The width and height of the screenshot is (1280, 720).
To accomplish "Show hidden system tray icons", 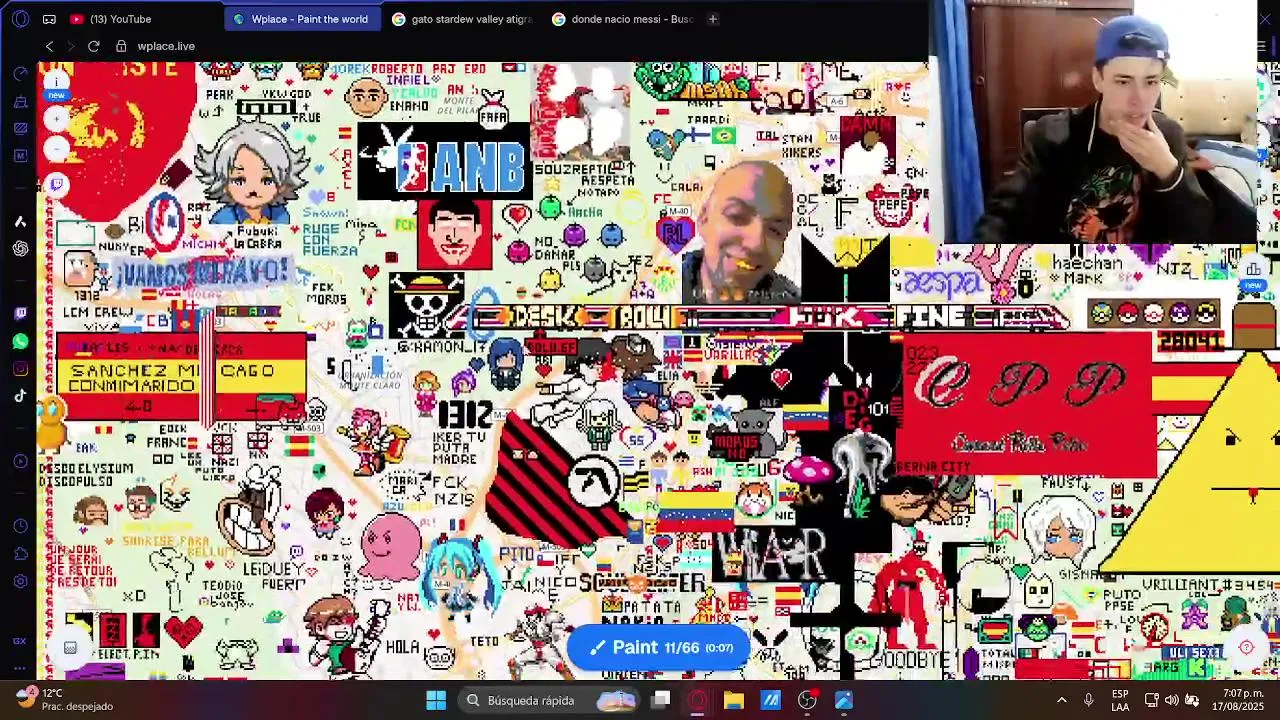I will pos(1061,700).
